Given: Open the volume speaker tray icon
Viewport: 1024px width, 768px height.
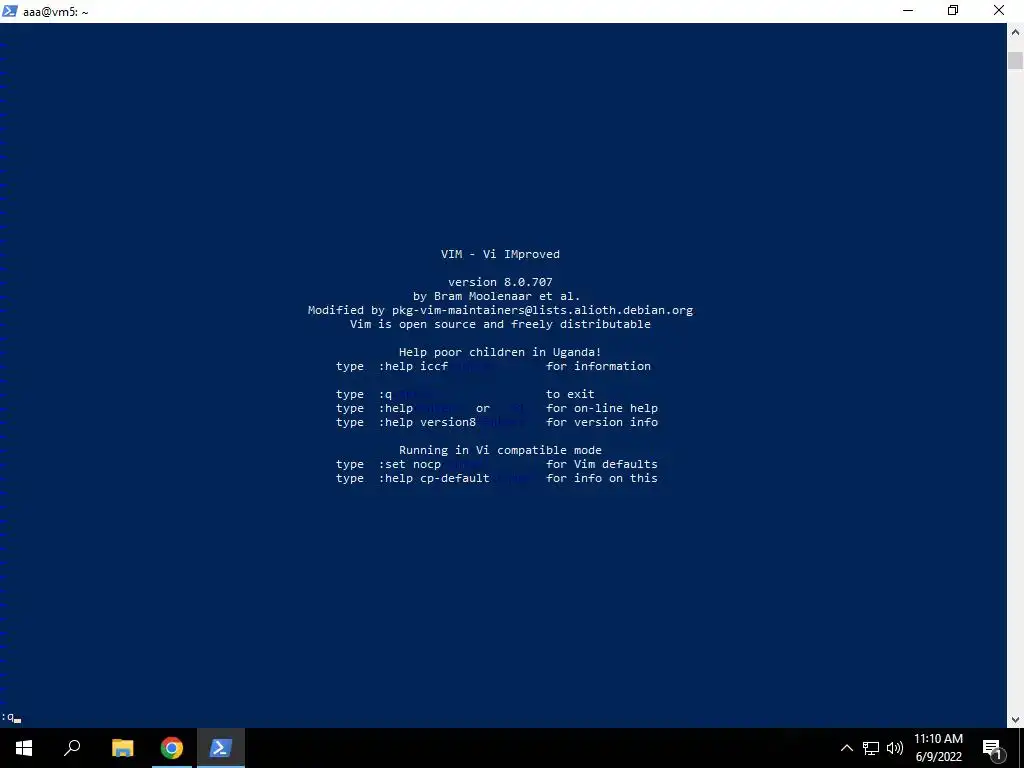Looking at the screenshot, I should click(x=895, y=748).
